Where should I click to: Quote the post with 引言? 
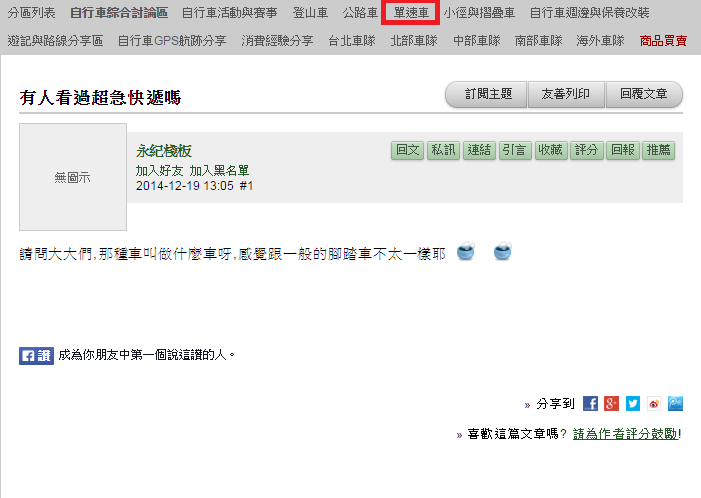[x=515, y=150]
